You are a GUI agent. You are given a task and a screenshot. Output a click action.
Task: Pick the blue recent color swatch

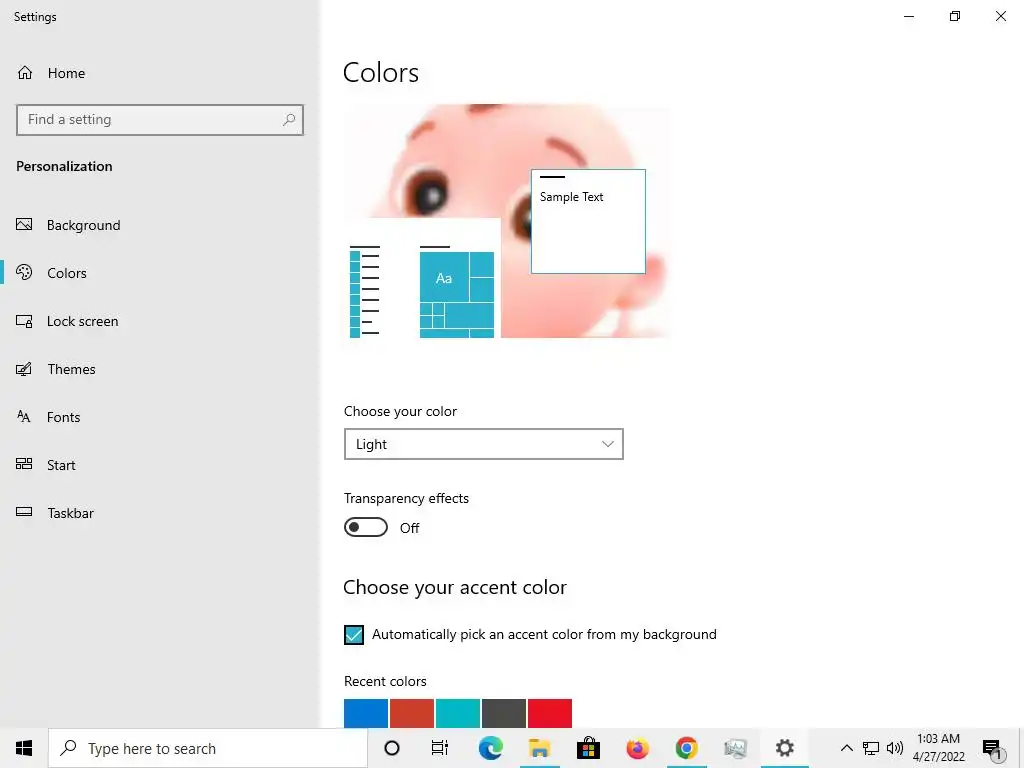coord(366,713)
